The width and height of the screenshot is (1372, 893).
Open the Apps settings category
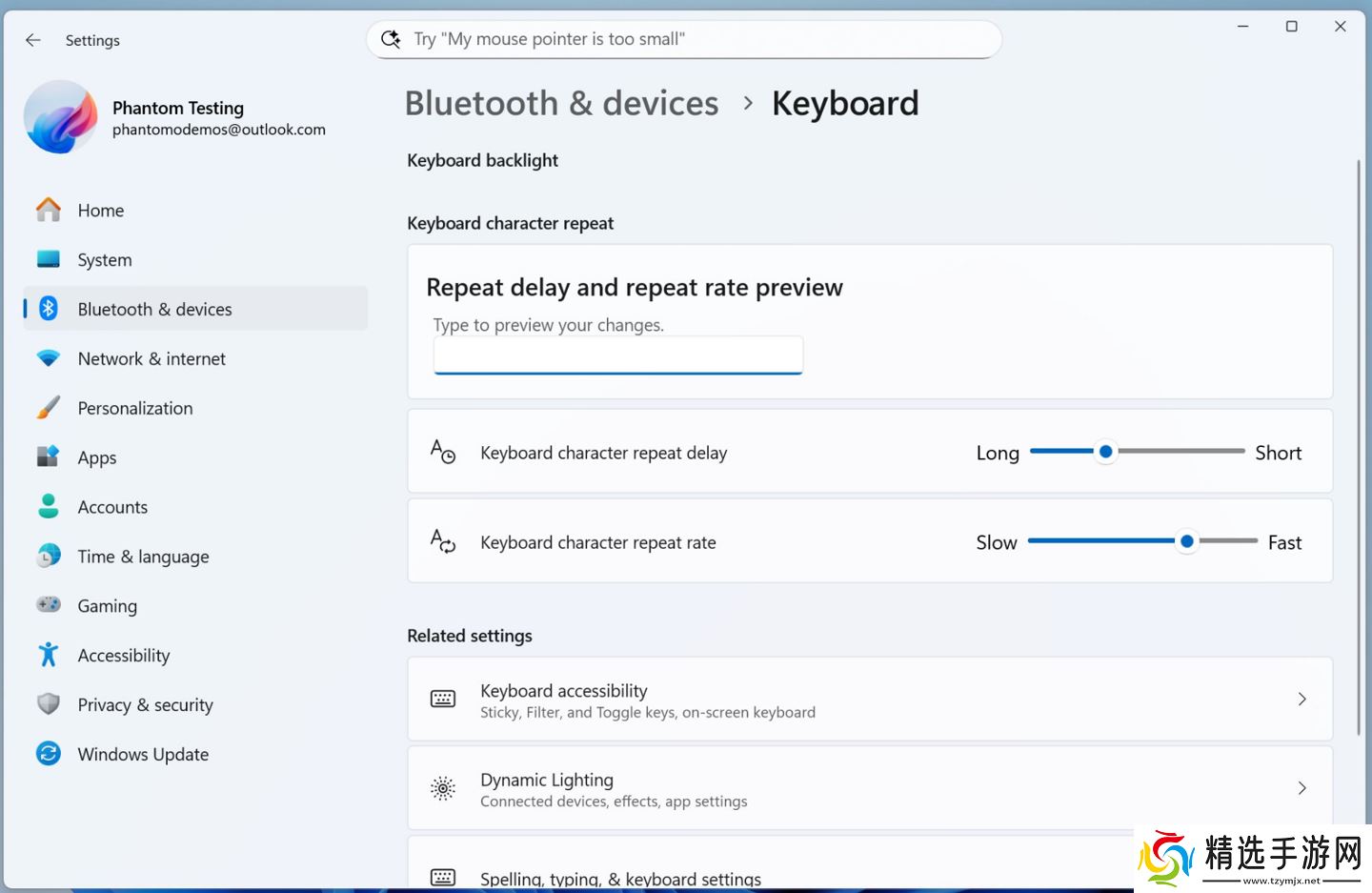(97, 457)
